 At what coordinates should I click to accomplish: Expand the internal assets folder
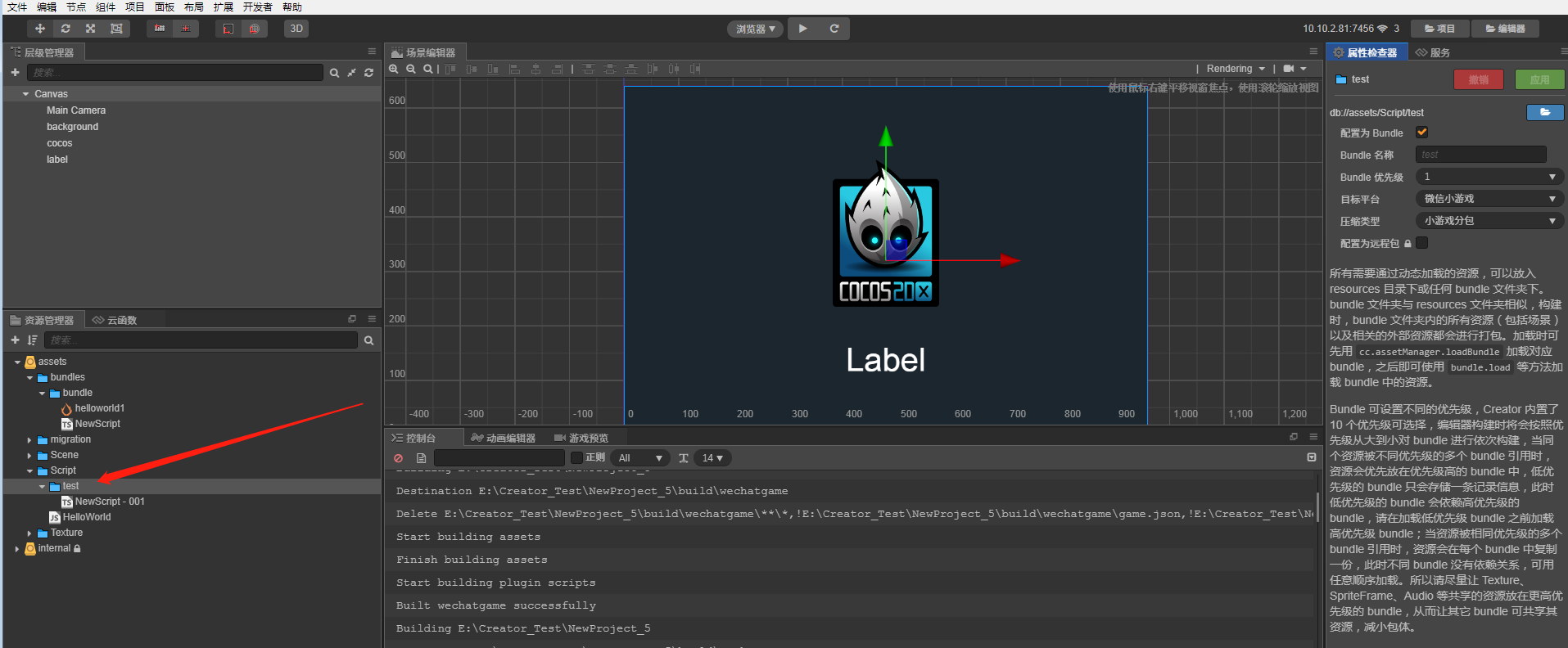17,549
